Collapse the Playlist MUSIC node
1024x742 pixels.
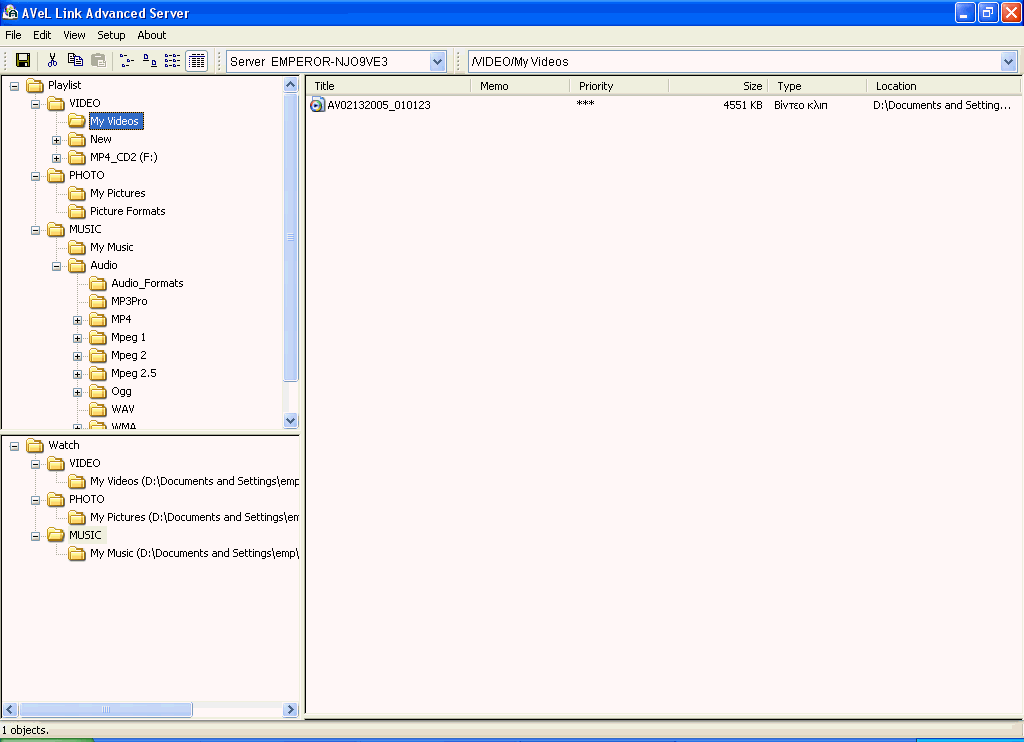point(35,230)
